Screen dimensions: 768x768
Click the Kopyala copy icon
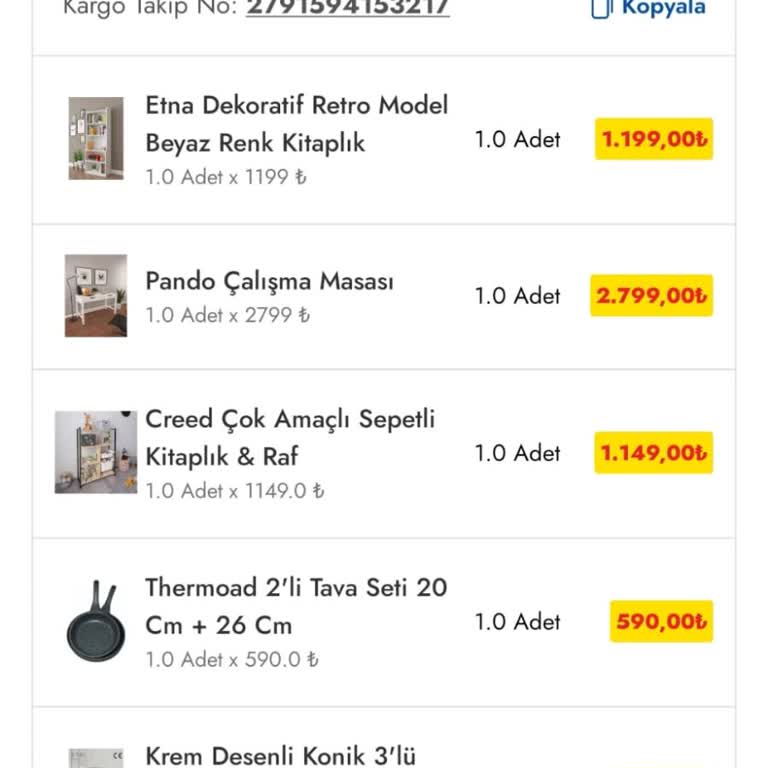[x=601, y=8]
